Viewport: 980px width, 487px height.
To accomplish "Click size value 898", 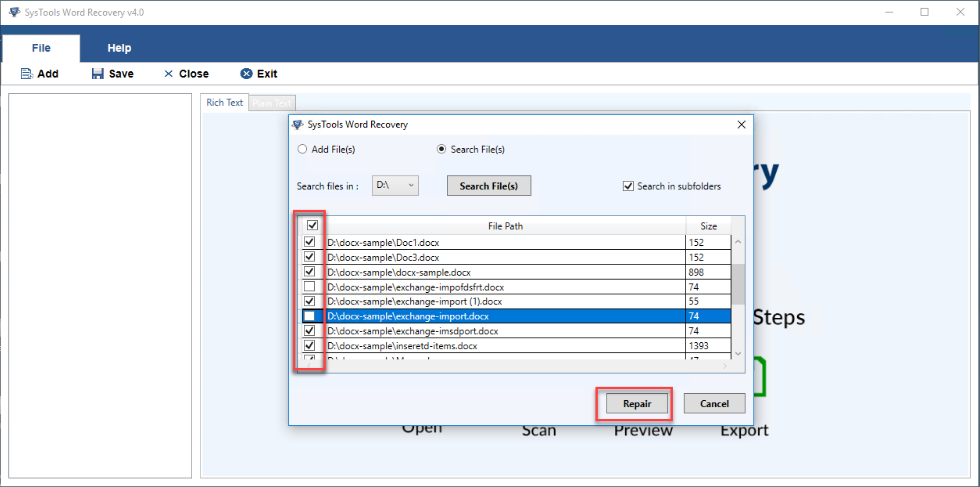I will coord(697,273).
